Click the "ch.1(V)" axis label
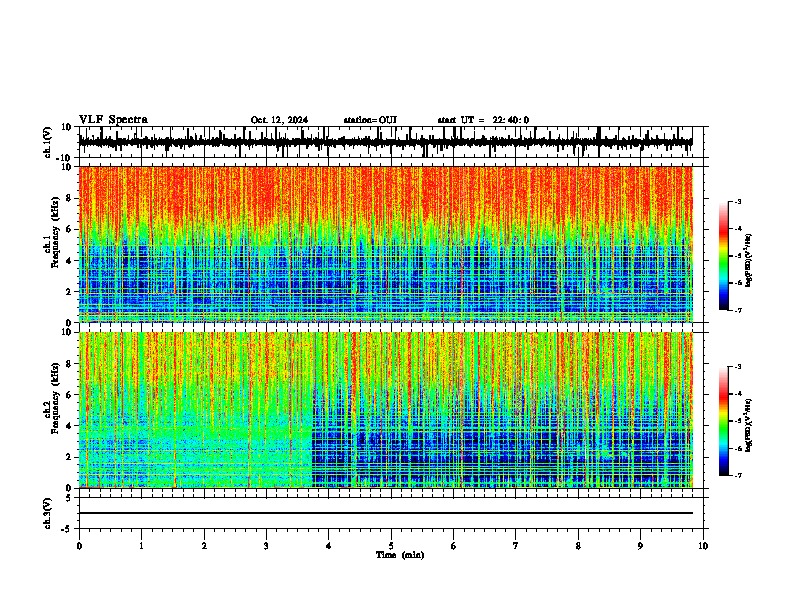Image resolution: width=792 pixels, height=612 pixels. click(x=48, y=142)
